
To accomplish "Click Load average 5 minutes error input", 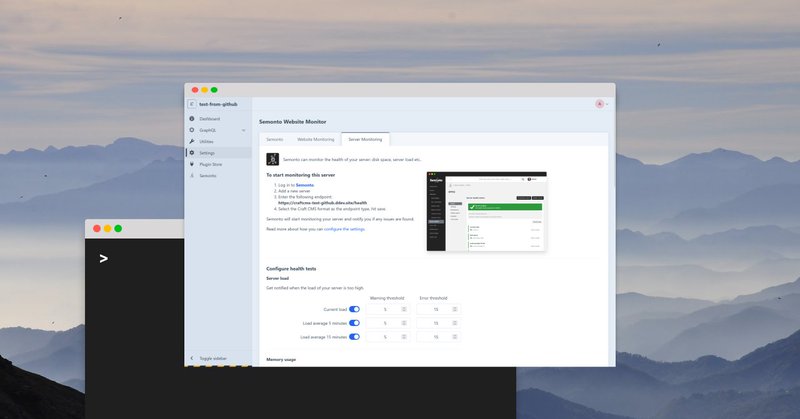I will coord(437,323).
